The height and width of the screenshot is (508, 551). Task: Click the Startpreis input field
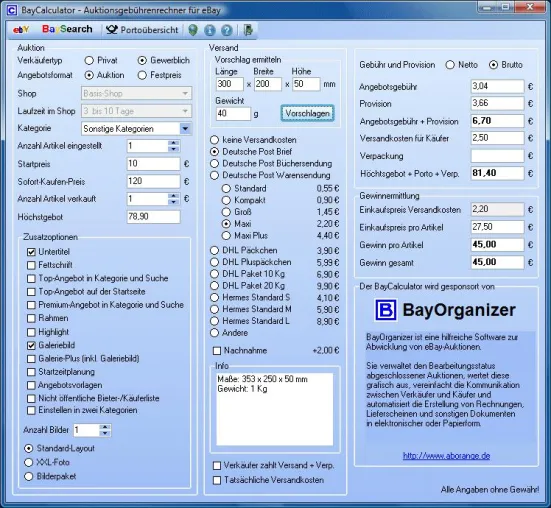154,164
